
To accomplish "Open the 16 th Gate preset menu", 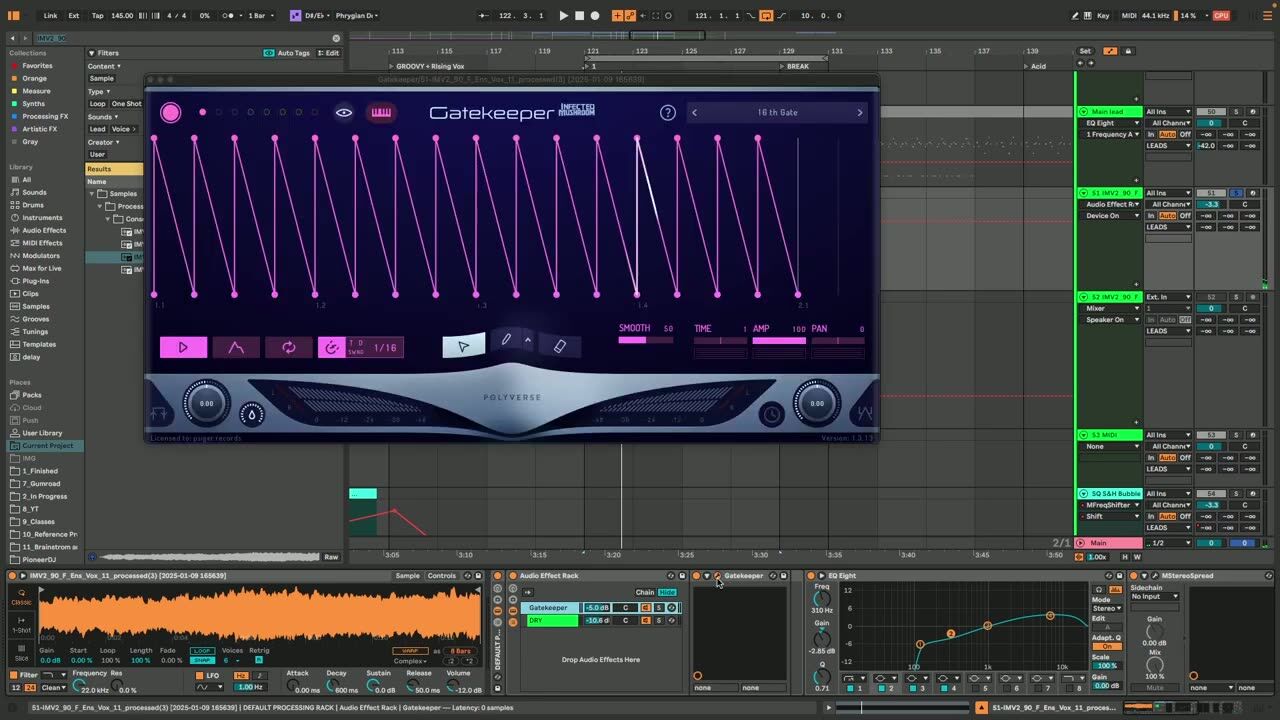I will point(777,113).
